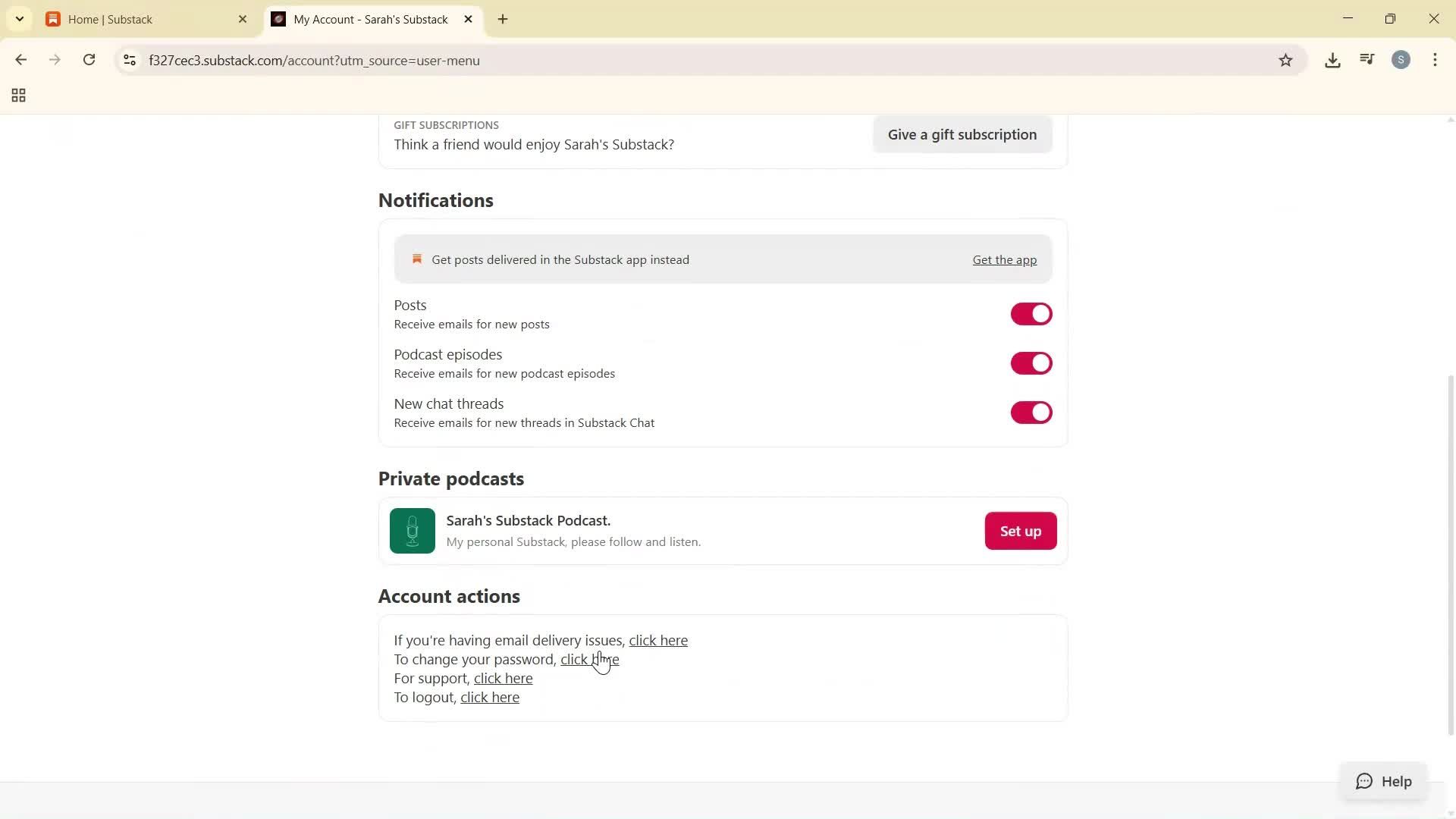The image size is (1456, 819).
Task: Navigate back with the back arrow
Action: pyautogui.click(x=20, y=60)
